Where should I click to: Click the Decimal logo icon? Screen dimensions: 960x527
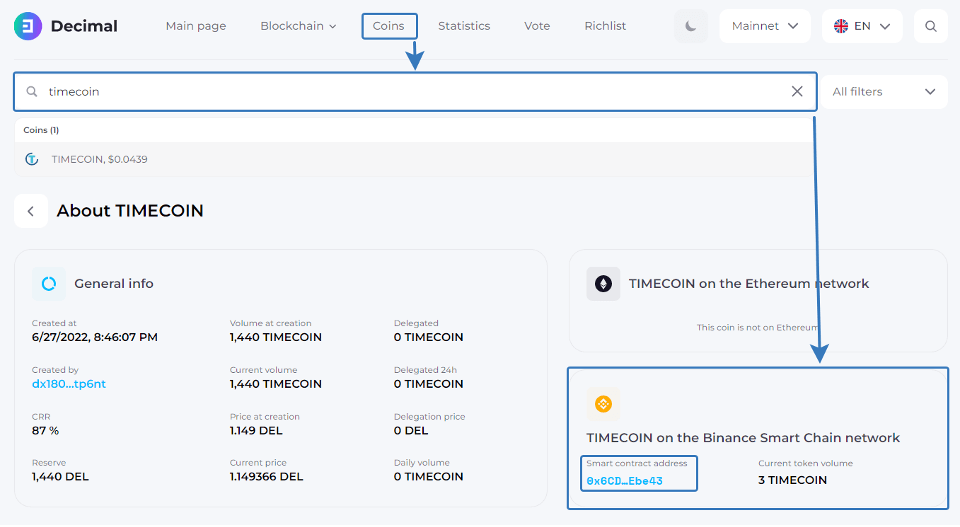tap(28, 26)
